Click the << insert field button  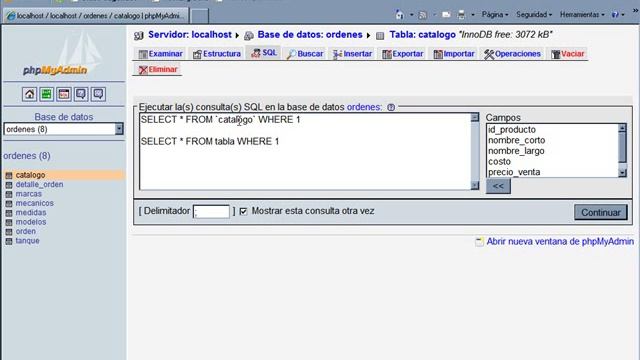[498, 187]
